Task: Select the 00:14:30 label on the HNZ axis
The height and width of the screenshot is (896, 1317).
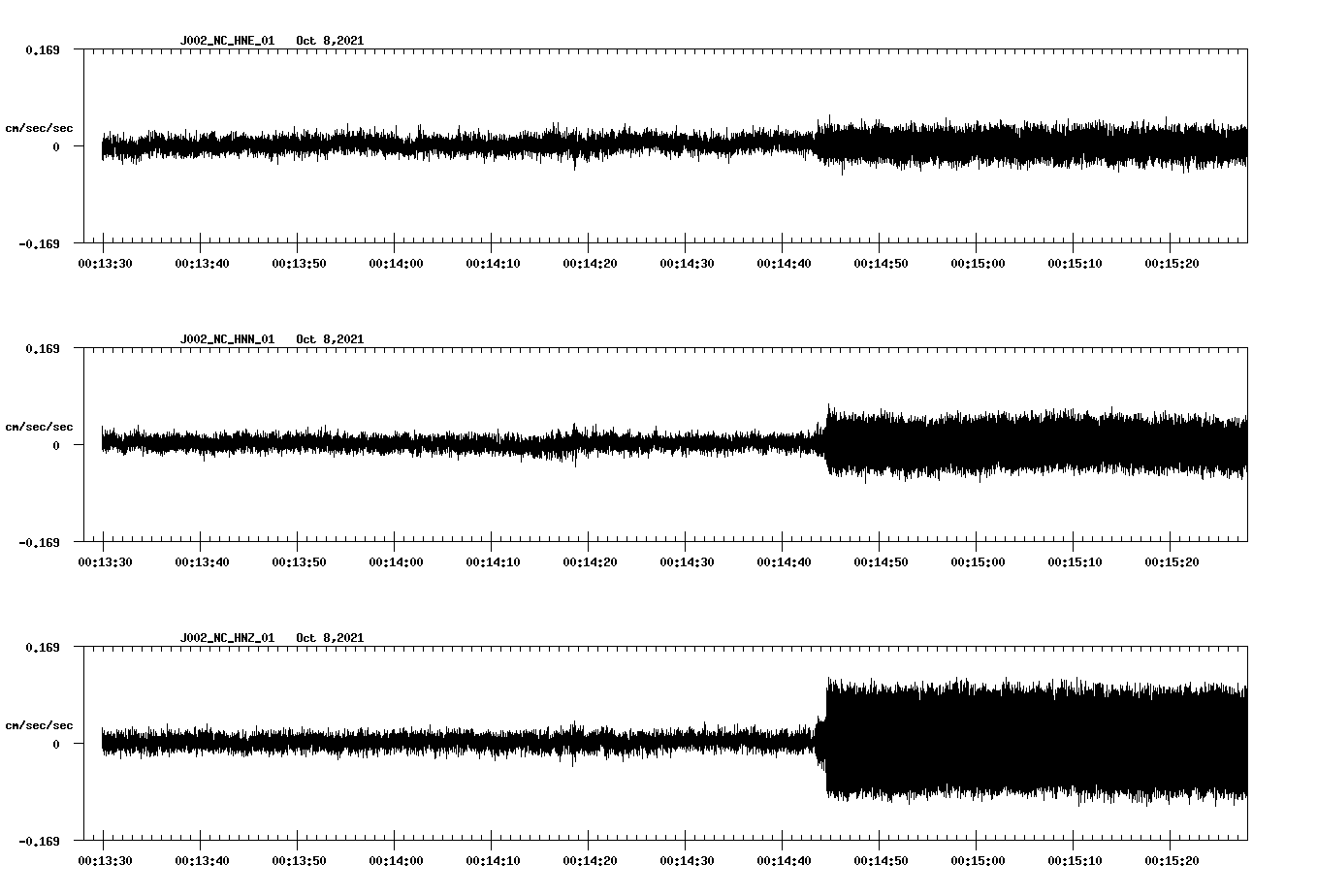Action: 687,861
